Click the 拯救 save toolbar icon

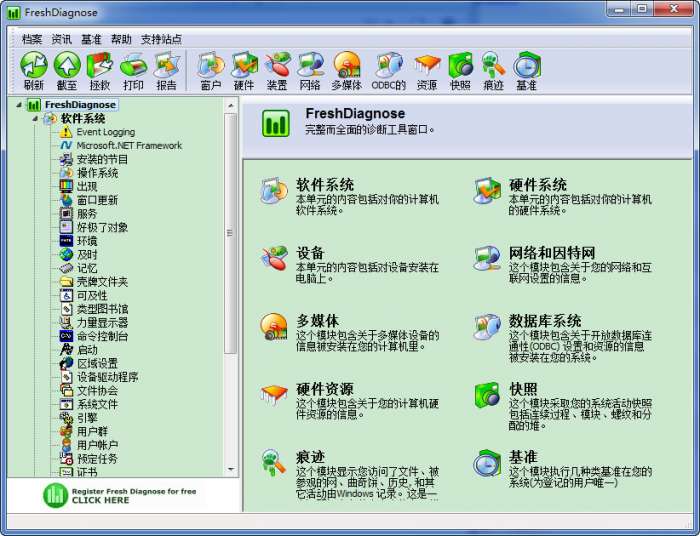point(100,71)
